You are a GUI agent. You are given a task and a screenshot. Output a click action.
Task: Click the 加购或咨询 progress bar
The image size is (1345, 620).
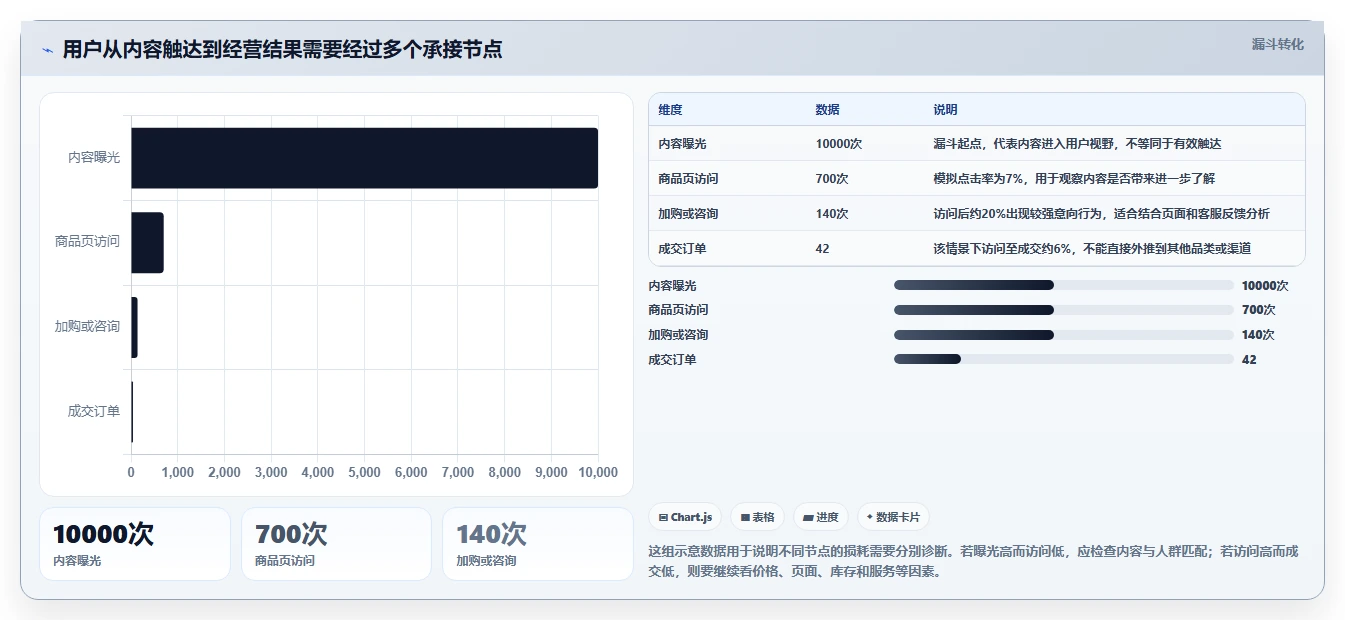tap(1064, 335)
